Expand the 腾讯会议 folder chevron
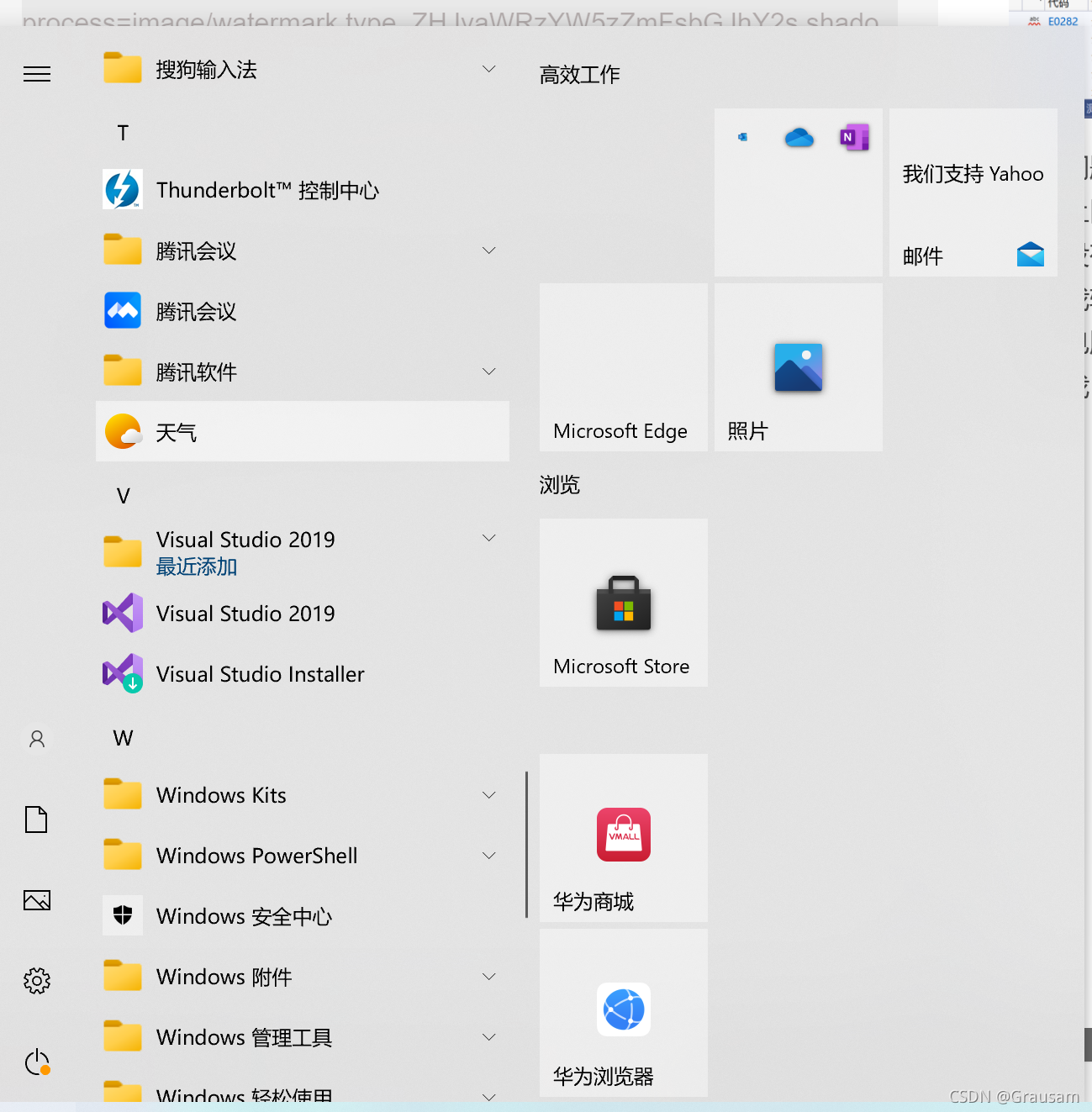1092x1112 pixels. tap(488, 250)
